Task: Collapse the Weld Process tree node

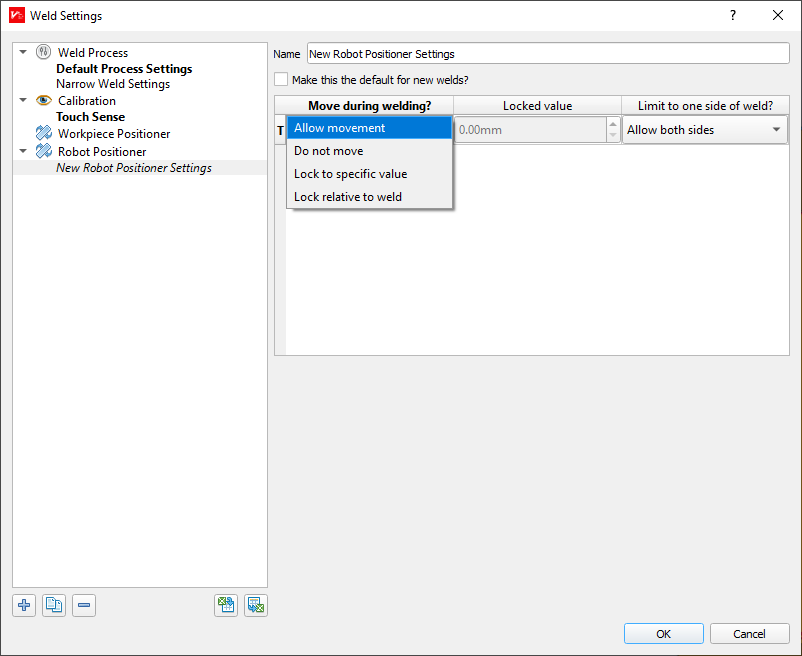Action: pos(23,52)
